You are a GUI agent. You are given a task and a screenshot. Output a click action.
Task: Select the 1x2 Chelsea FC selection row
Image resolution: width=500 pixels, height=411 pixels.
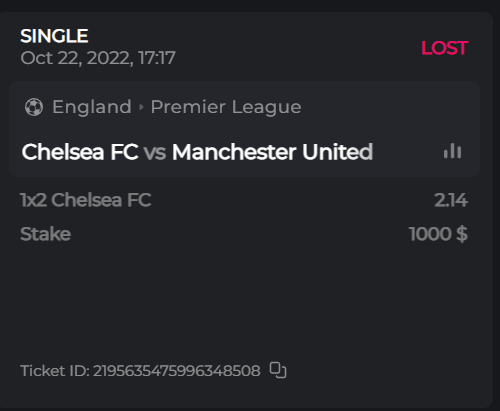coord(244,200)
